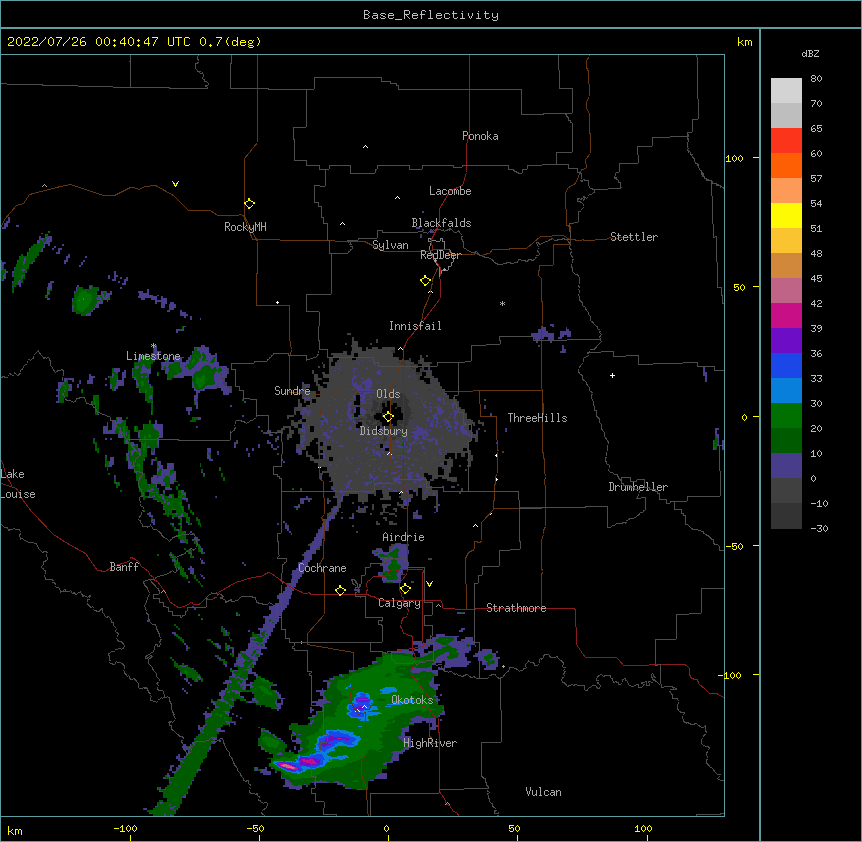Click the RedDeer city label
This screenshot has height=842, width=862.
(x=440, y=255)
